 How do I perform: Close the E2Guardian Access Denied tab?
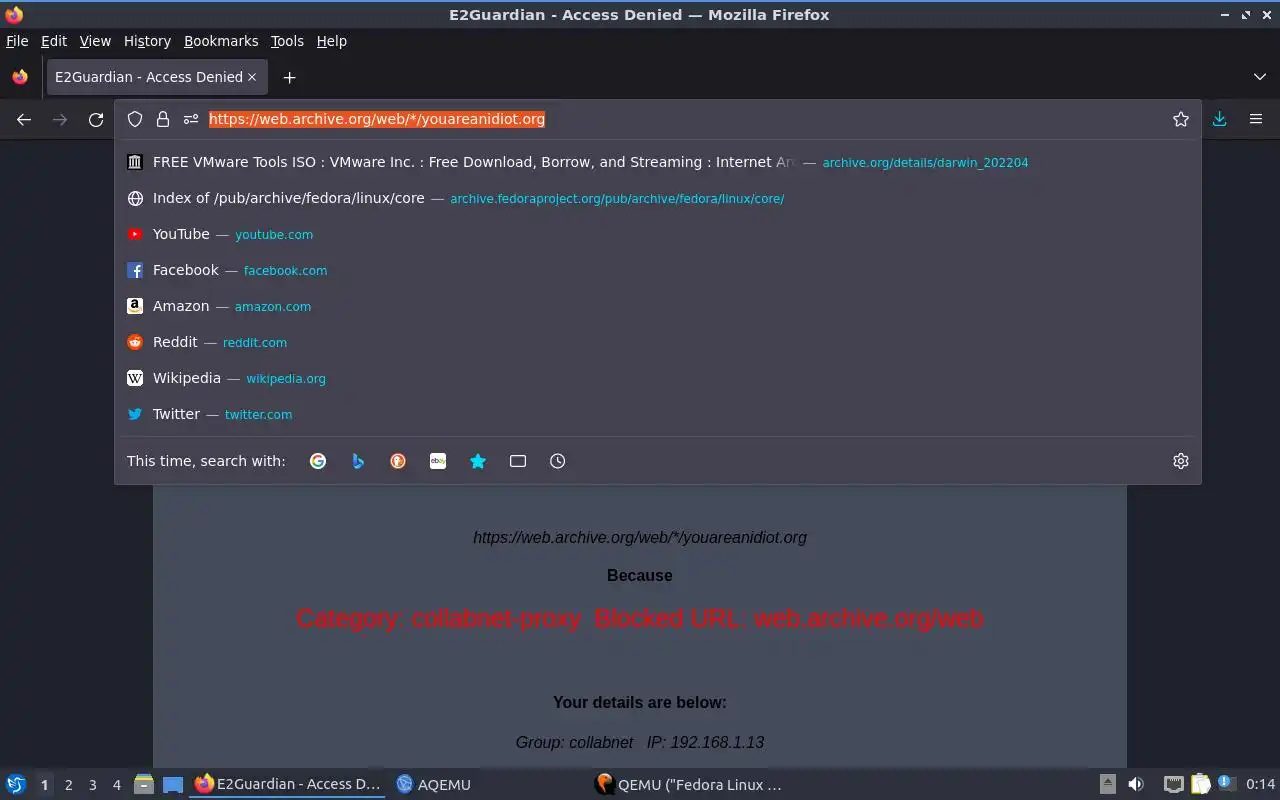pos(252,77)
